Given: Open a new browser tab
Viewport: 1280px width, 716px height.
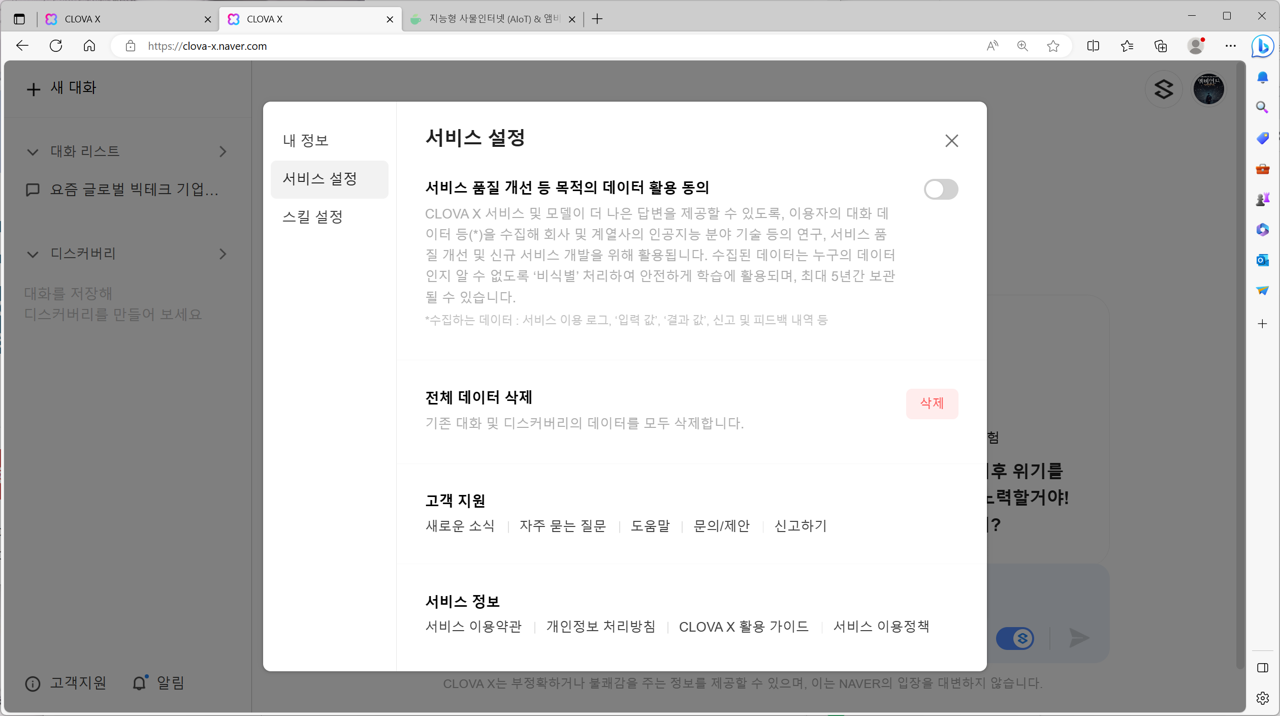Looking at the screenshot, I should click(x=597, y=19).
